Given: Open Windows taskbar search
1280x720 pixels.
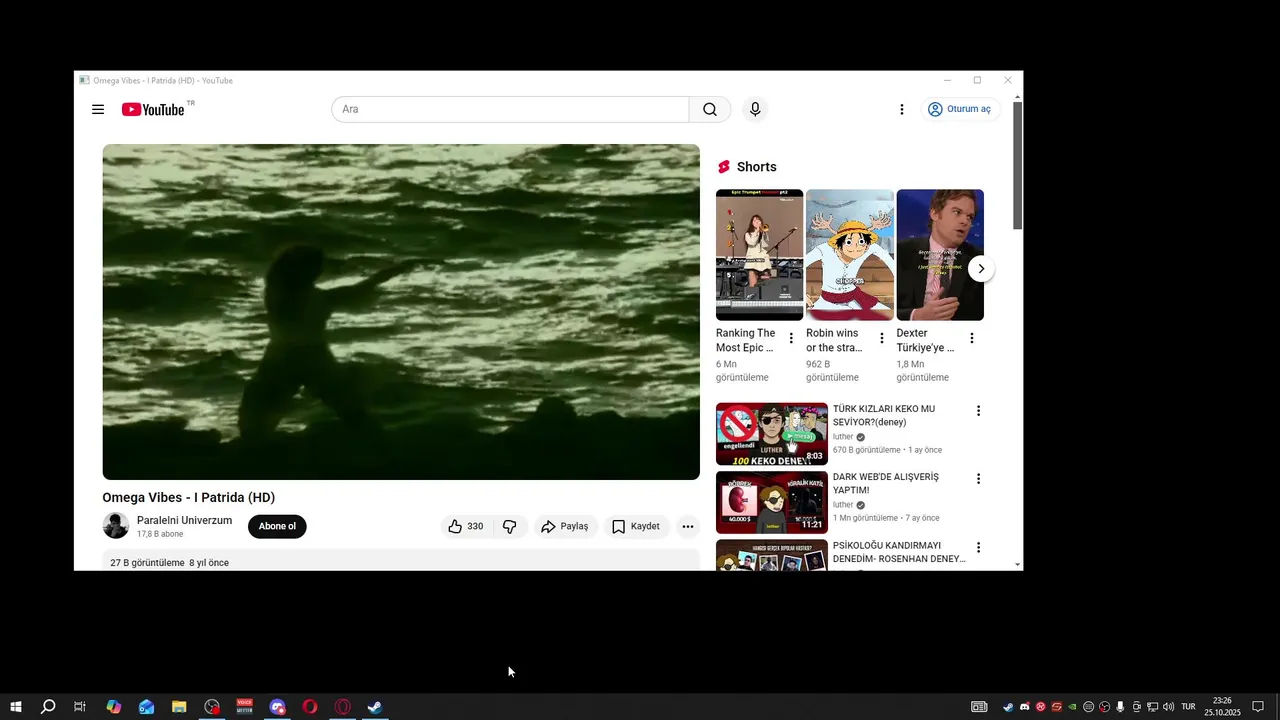Looking at the screenshot, I should coord(48,707).
